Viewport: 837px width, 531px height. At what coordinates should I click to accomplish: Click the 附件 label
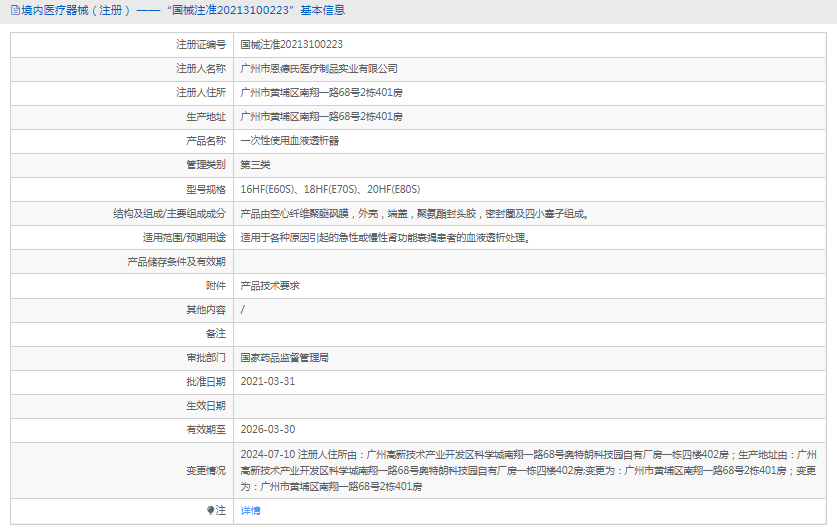[x=216, y=286]
